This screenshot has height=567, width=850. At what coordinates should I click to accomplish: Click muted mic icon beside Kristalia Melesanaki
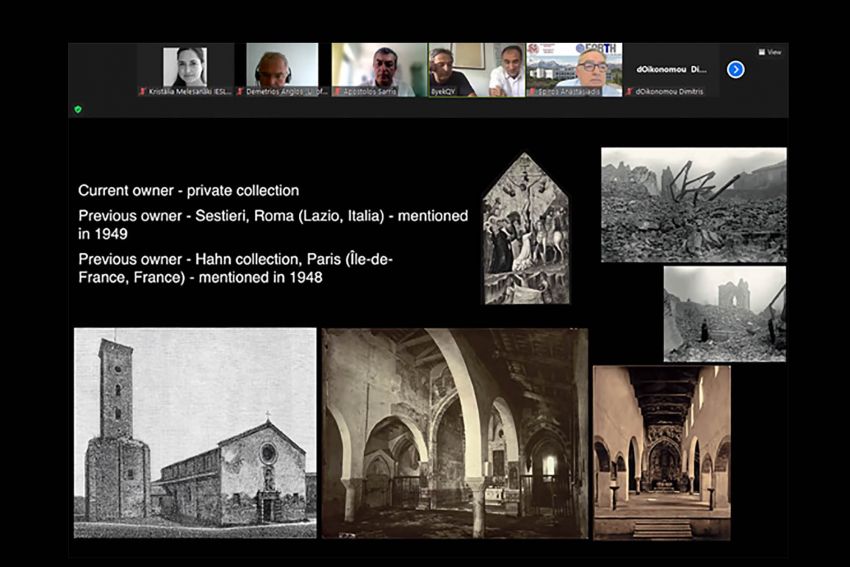click(x=143, y=92)
